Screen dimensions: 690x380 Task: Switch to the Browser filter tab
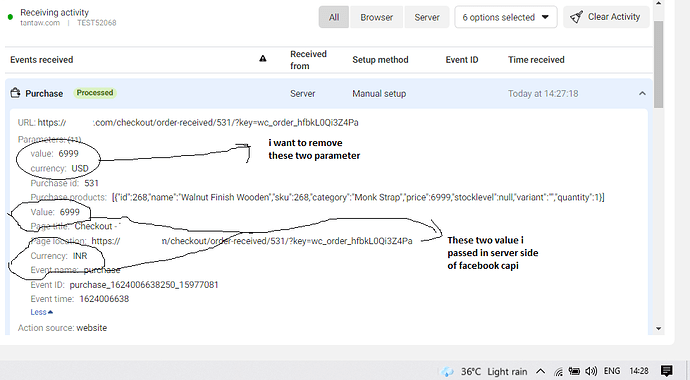[377, 17]
